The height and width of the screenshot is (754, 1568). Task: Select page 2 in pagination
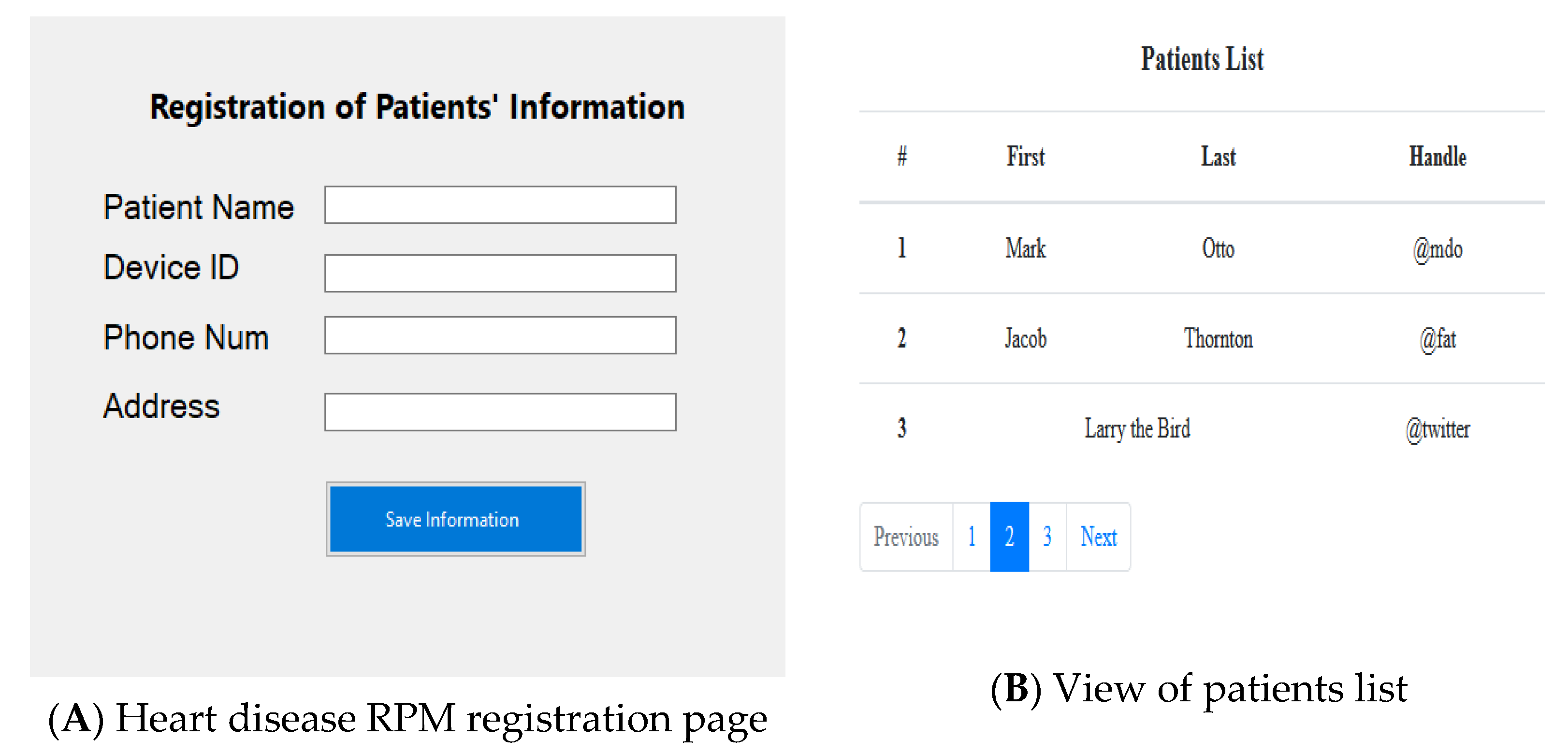(x=1009, y=537)
